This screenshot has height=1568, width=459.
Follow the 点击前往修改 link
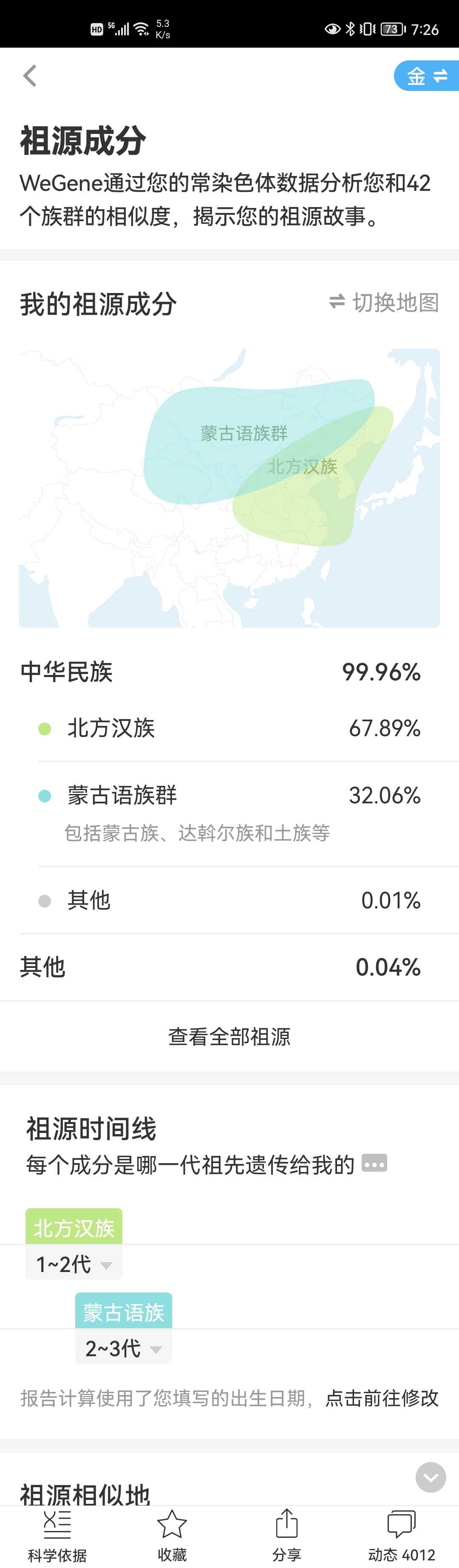pos(382,1397)
